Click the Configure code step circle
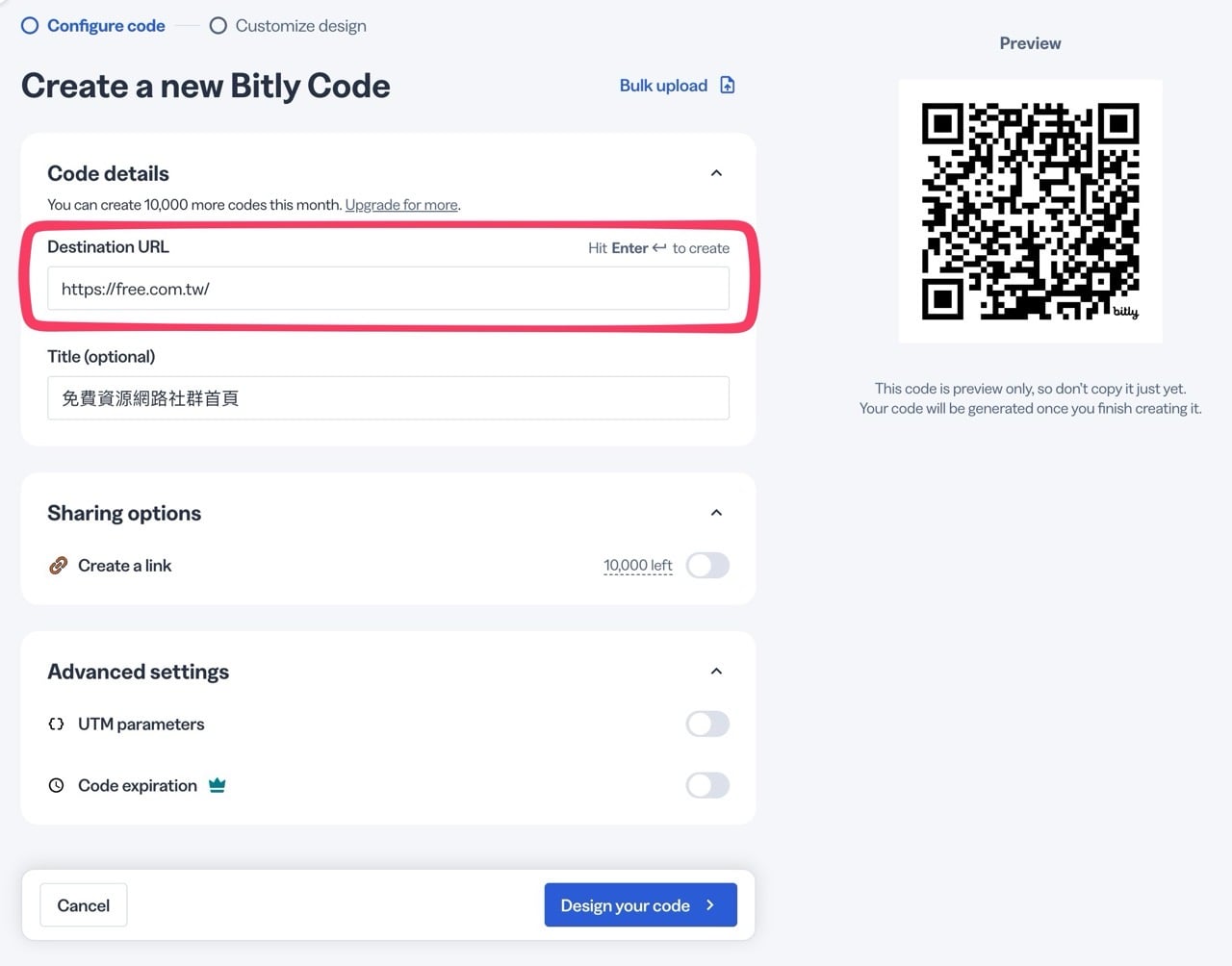 30,25
